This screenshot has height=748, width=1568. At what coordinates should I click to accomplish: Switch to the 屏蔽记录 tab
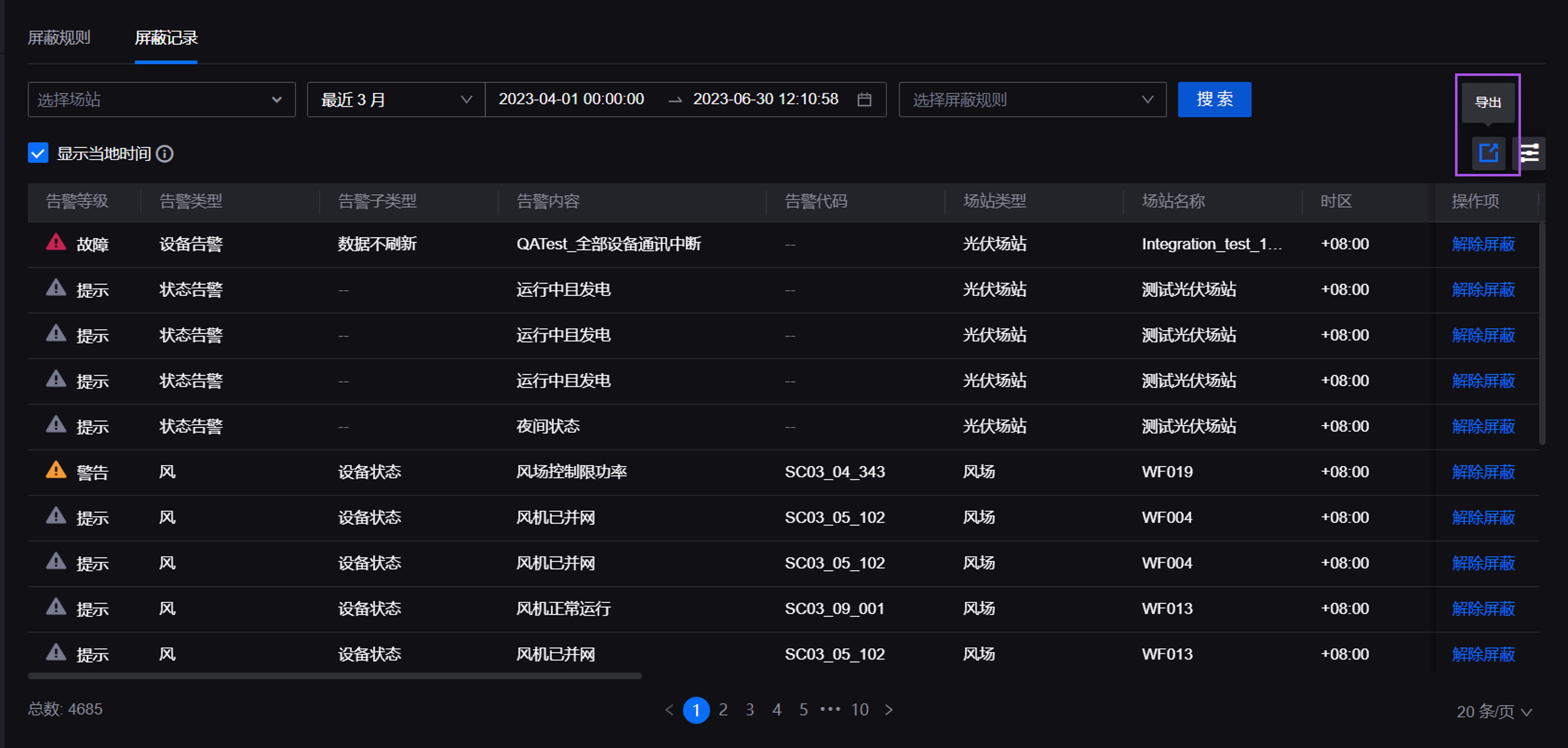click(166, 38)
